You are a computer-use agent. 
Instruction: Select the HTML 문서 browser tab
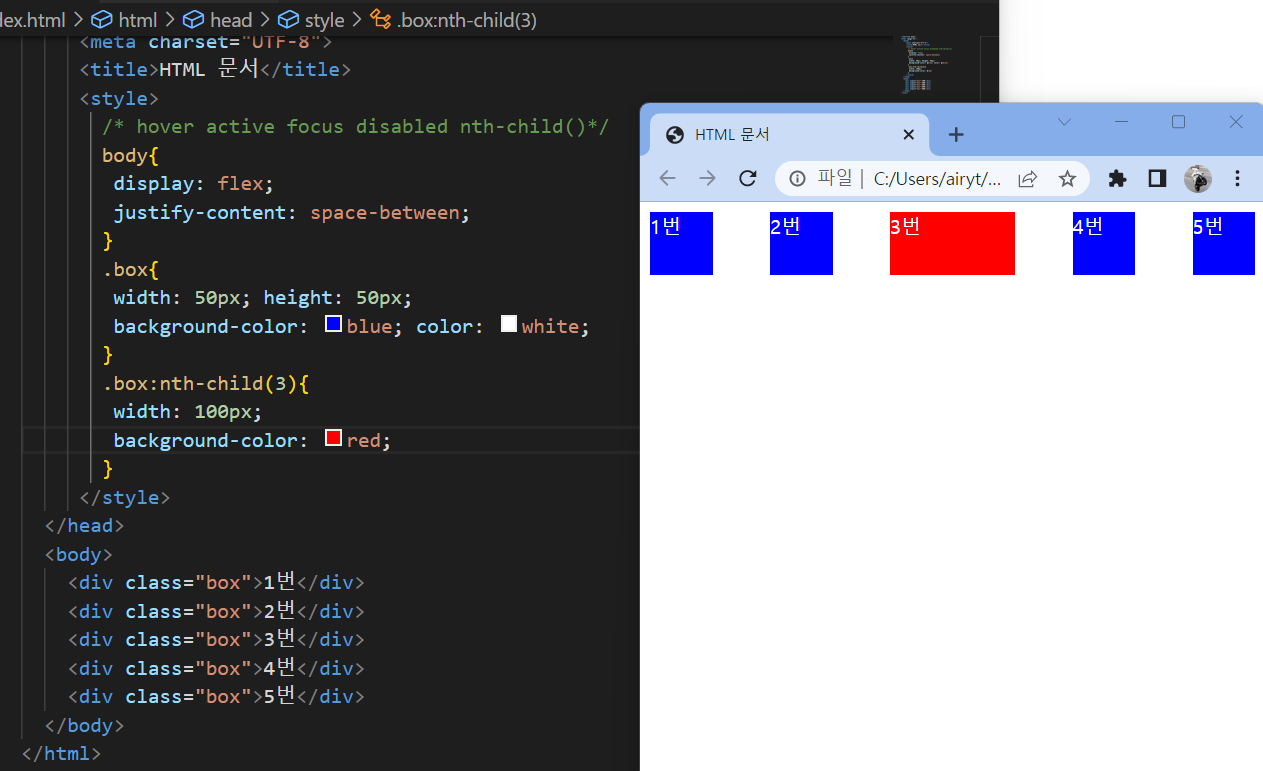(790, 135)
